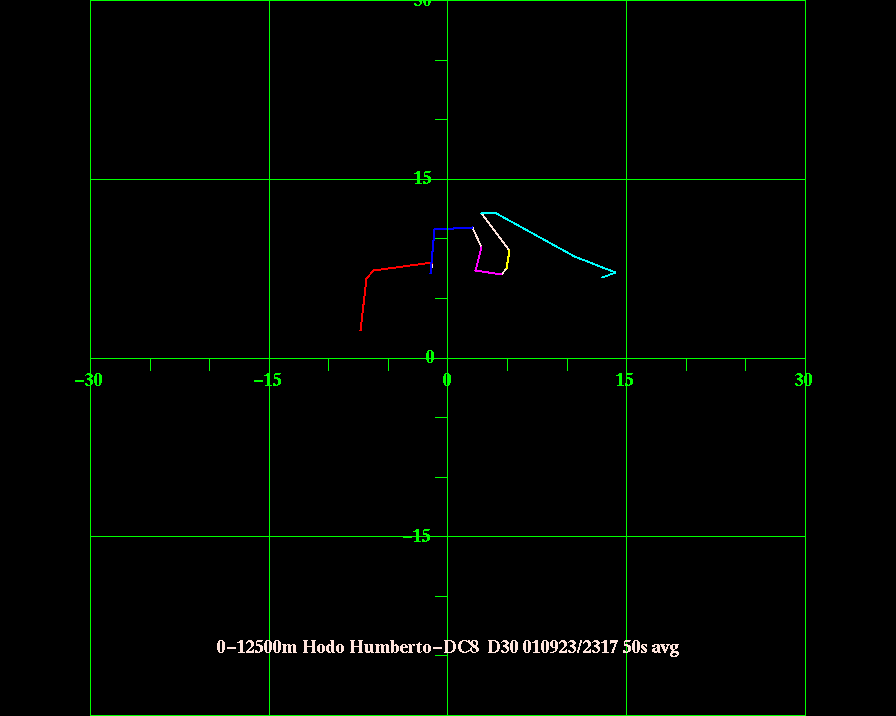
Task: Click the "0" label below the horizontal axis
Action: coord(447,380)
